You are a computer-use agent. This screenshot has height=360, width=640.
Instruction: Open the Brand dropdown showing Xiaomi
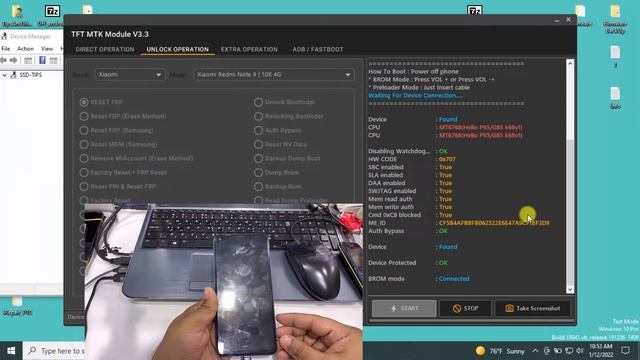(130, 75)
